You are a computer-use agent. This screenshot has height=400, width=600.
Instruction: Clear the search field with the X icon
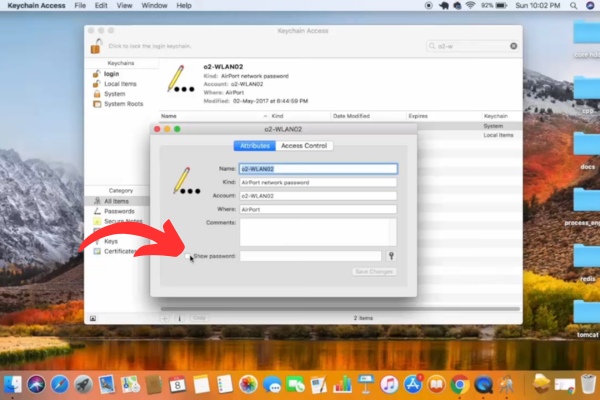point(514,46)
